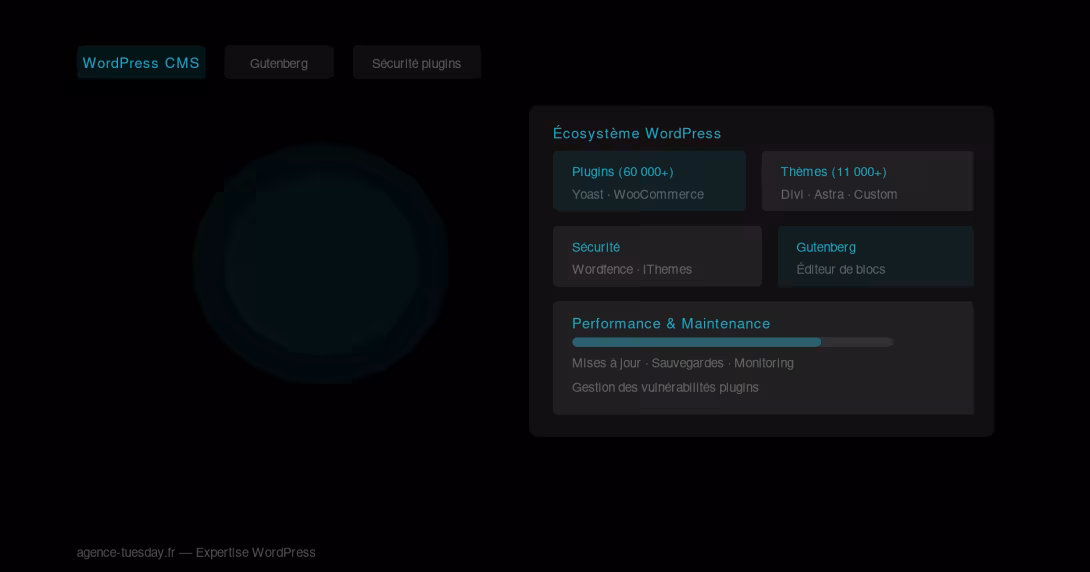Select the Gutenberg card title in ecosystem panel
Screen dimensions: 1090x572
pyautogui.click(x=826, y=247)
